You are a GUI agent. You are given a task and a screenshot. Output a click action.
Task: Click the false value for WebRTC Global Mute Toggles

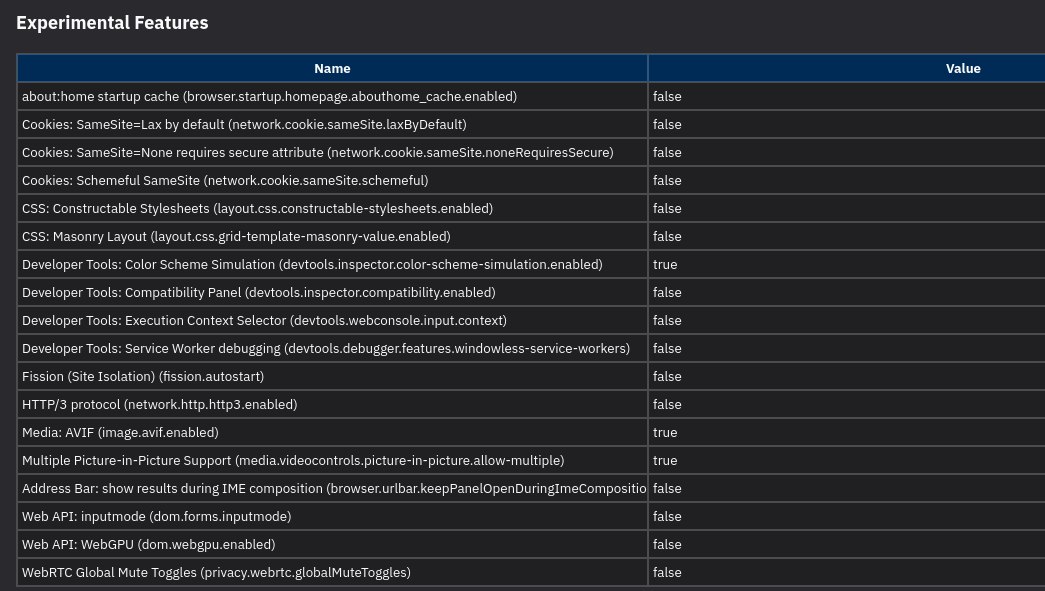667,572
